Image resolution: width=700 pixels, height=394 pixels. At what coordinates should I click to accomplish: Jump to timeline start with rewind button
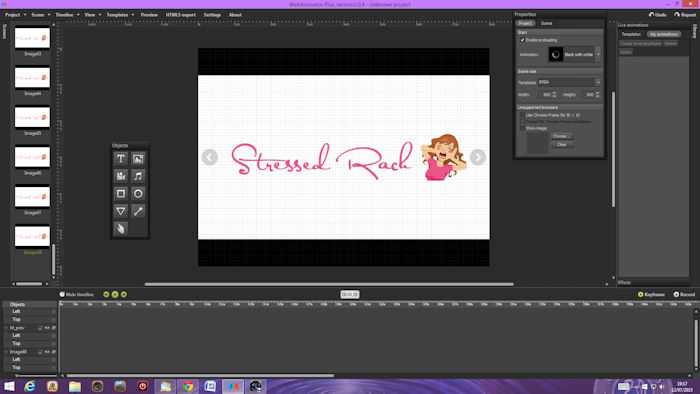106,294
